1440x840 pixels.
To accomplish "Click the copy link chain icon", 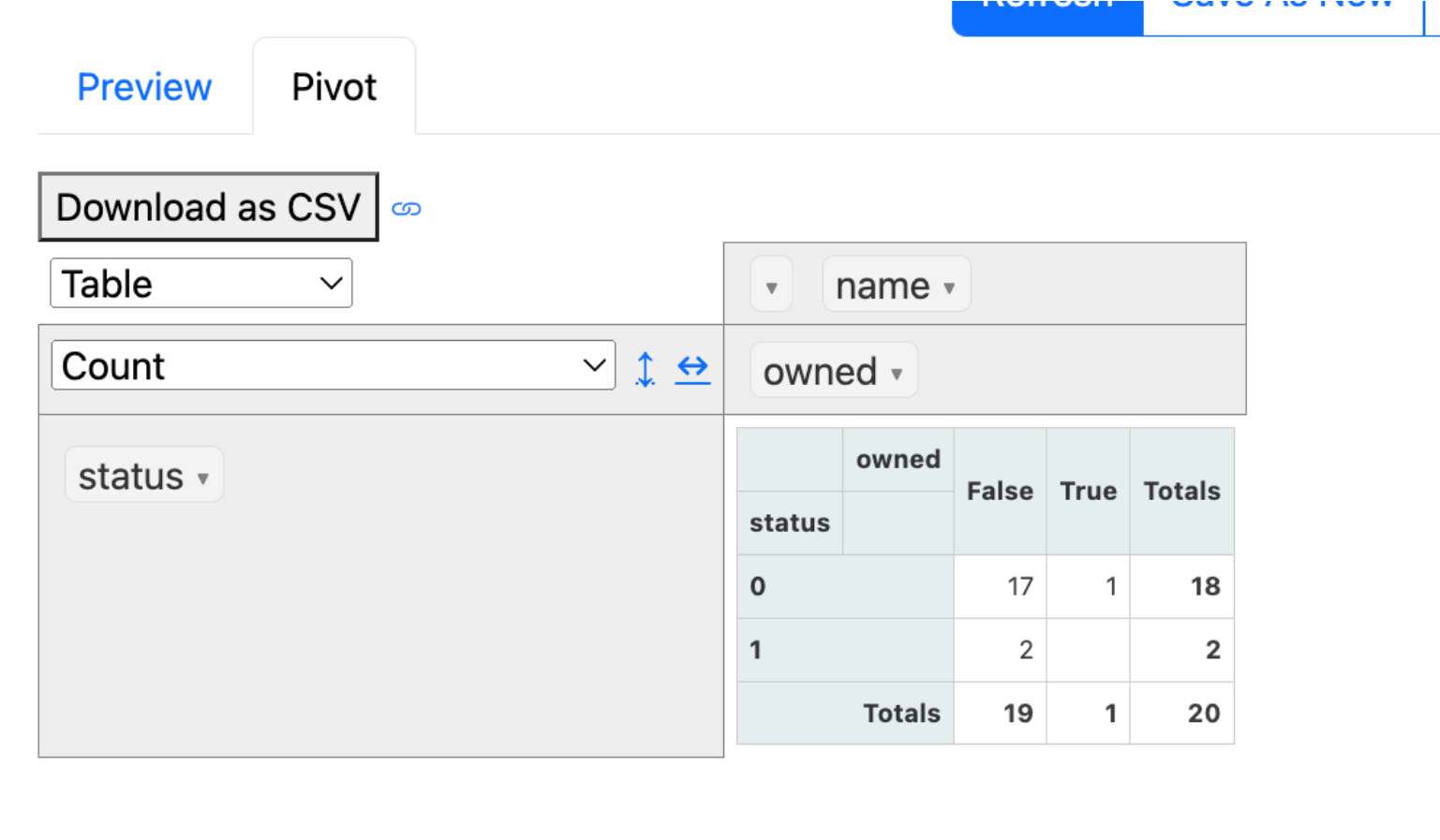I will point(408,209).
